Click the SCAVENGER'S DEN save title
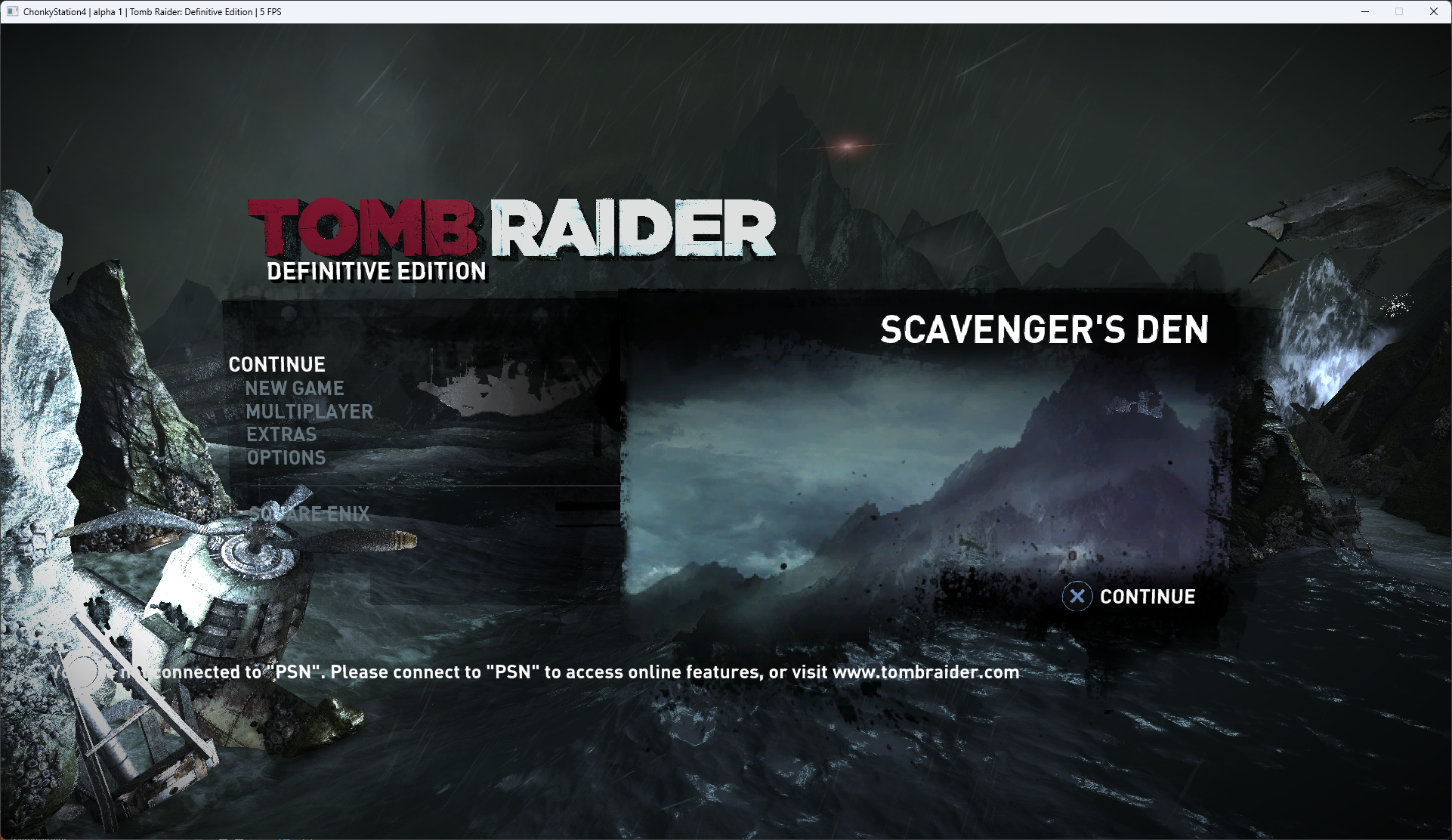The width and height of the screenshot is (1452, 840). pos(1044,330)
